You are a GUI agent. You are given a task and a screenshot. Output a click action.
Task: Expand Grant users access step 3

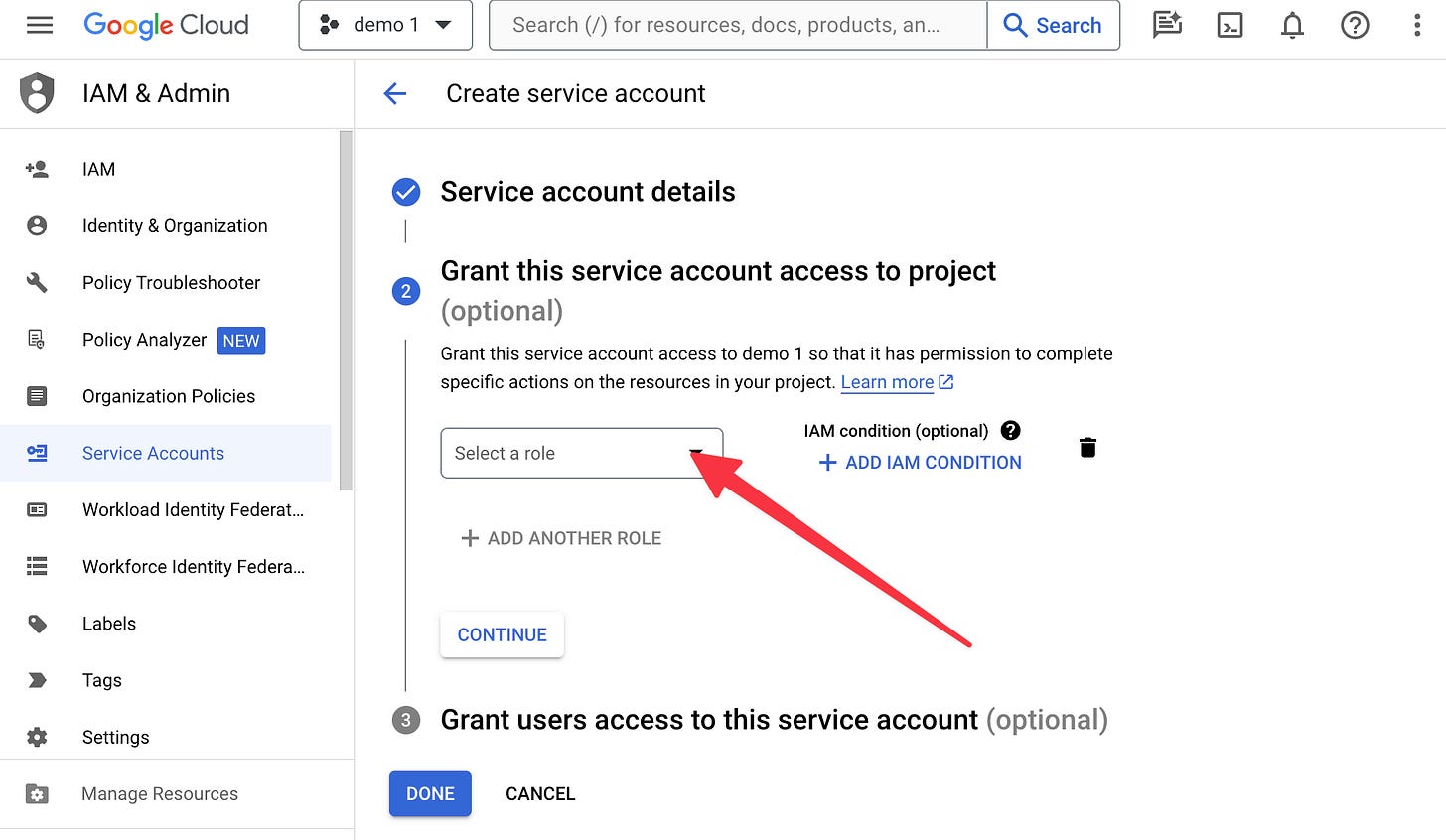point(774,720)
